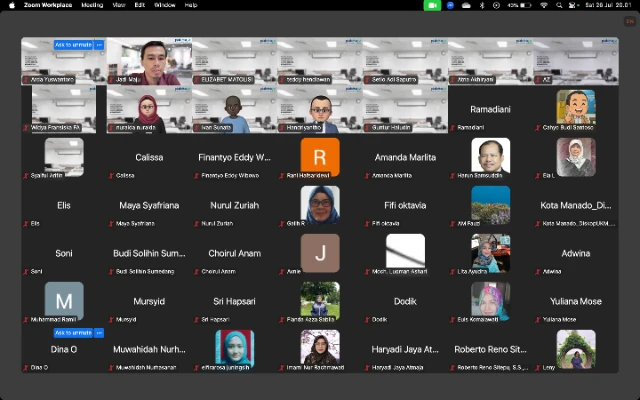Click muted mic icon beside Nurul Zuriah label

pyautogui.click(x=196, y=224)
